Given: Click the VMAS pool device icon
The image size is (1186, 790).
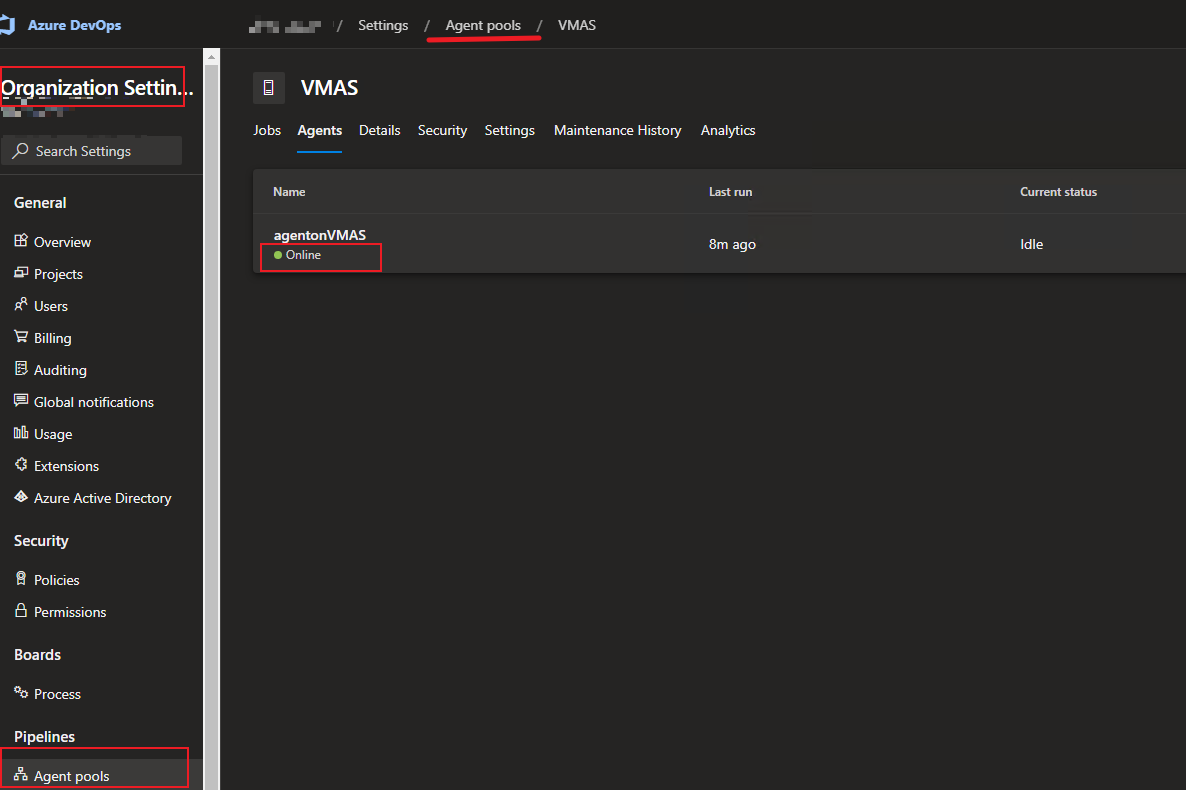Looking at the screenshot, I should [x=269, y=88].
